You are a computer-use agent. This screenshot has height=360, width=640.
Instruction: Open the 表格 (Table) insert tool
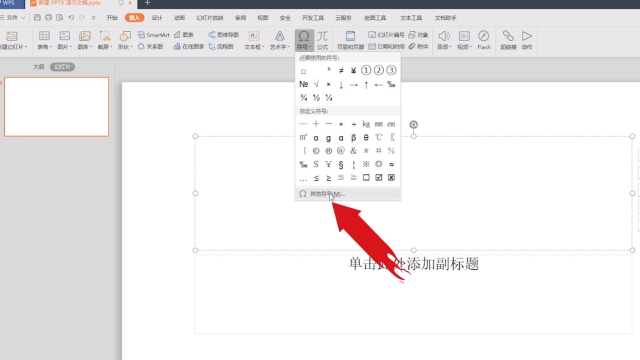44,40
